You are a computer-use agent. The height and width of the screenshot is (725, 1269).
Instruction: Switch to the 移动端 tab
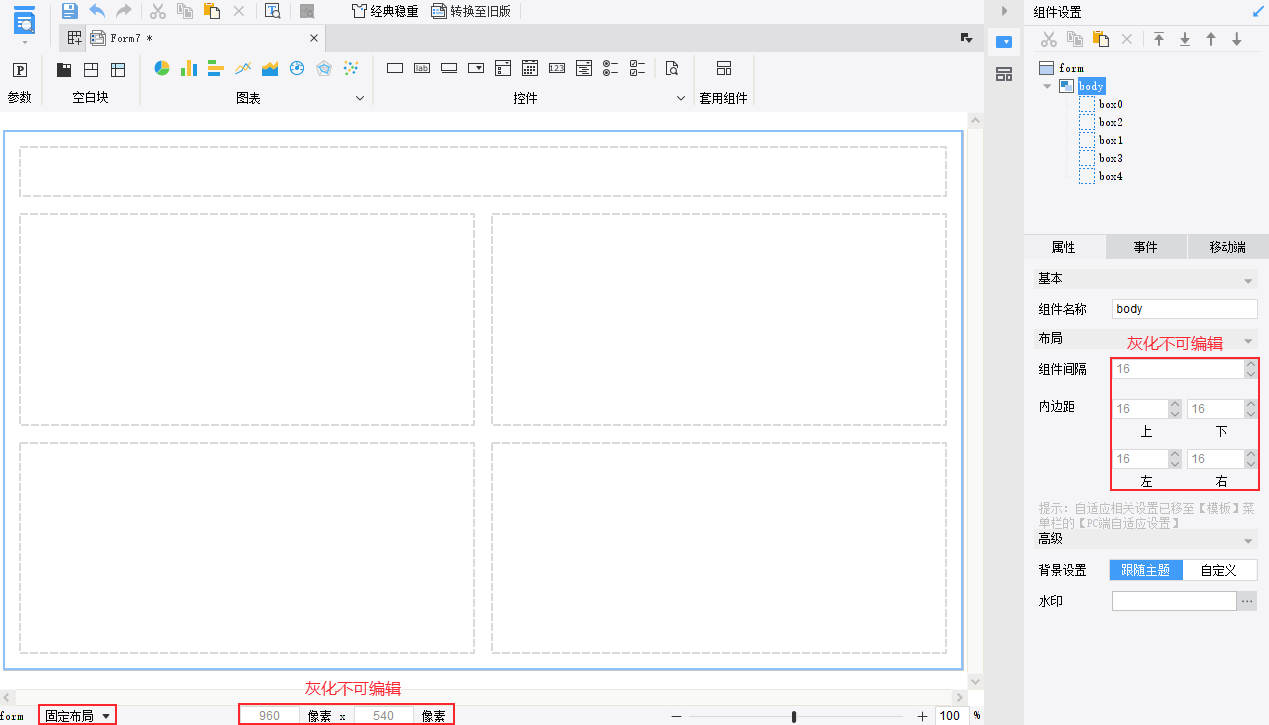(x=1227, y=247)
